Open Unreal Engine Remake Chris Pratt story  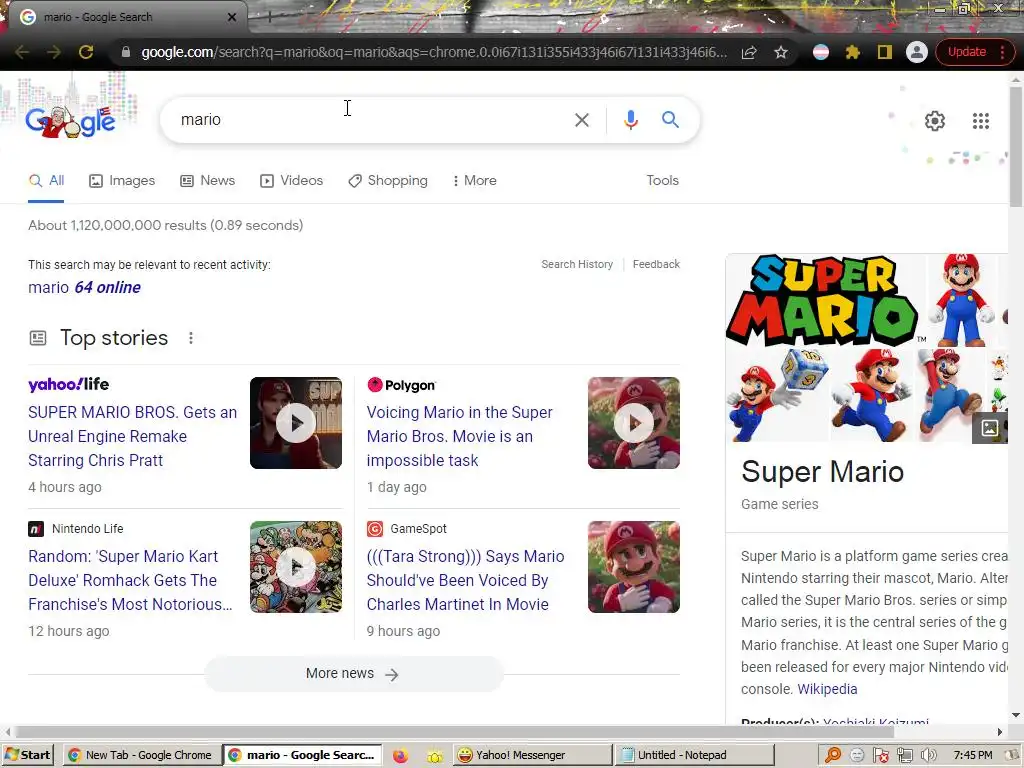(x=133, y=436)
